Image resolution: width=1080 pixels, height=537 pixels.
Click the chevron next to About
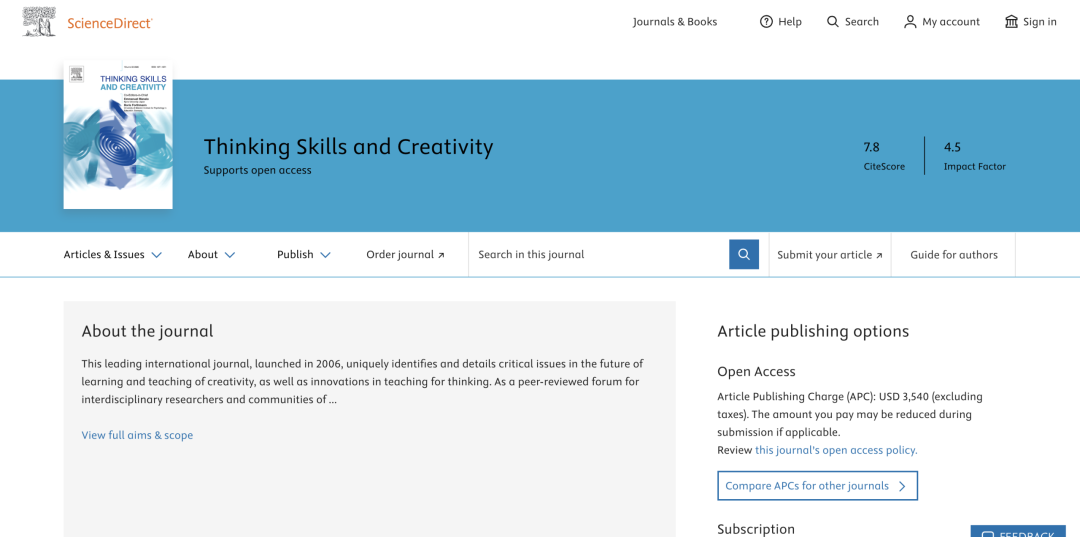[x=230, y=255]
